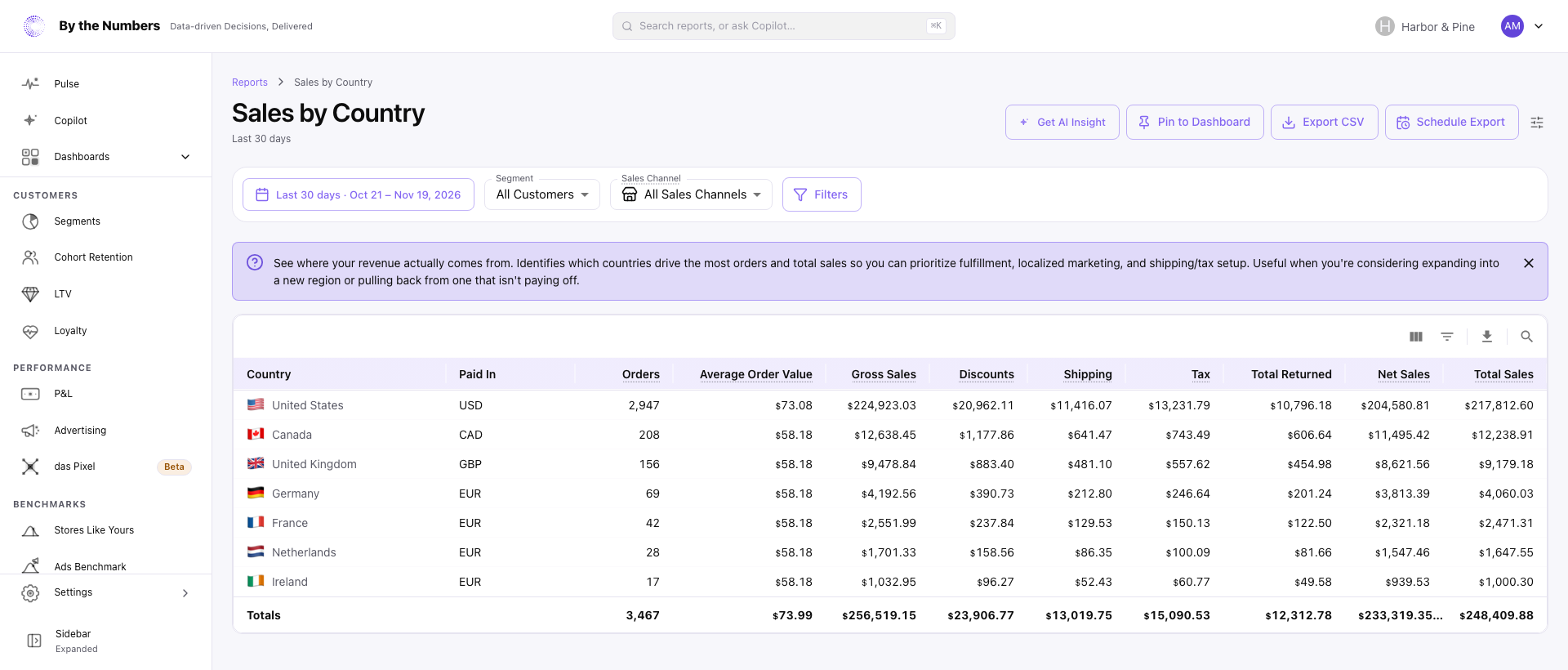This screenshot has height=670, width=1568.
Task: Click the Schedule Export button
Action: coord(1452,123)
